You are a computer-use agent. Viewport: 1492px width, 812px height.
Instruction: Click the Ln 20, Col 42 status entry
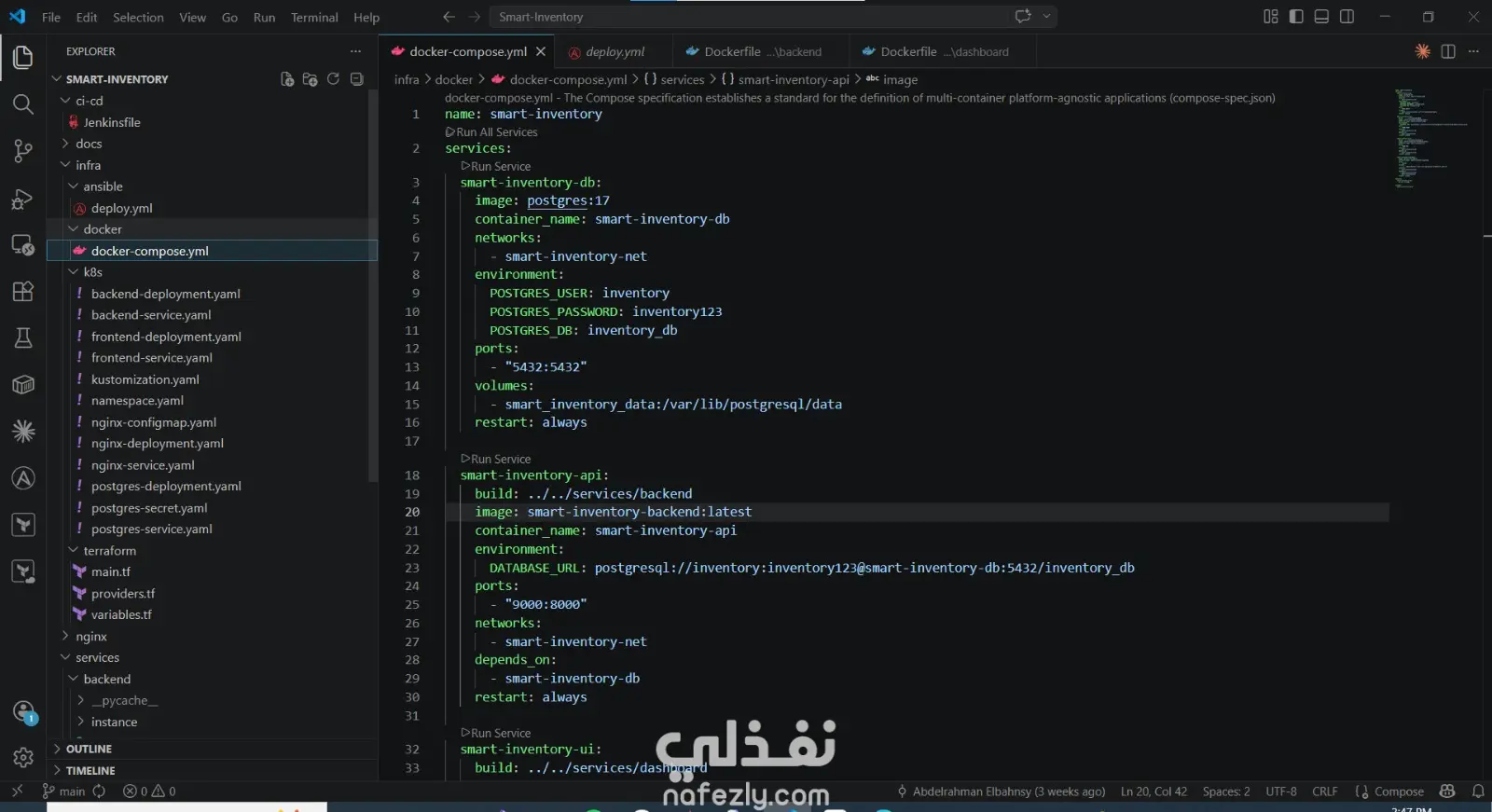click(1154, 791)
